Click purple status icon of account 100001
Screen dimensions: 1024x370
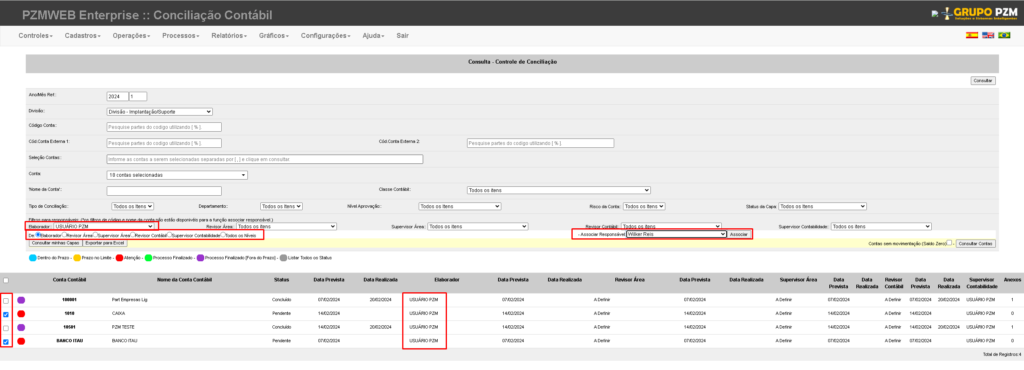22,300
